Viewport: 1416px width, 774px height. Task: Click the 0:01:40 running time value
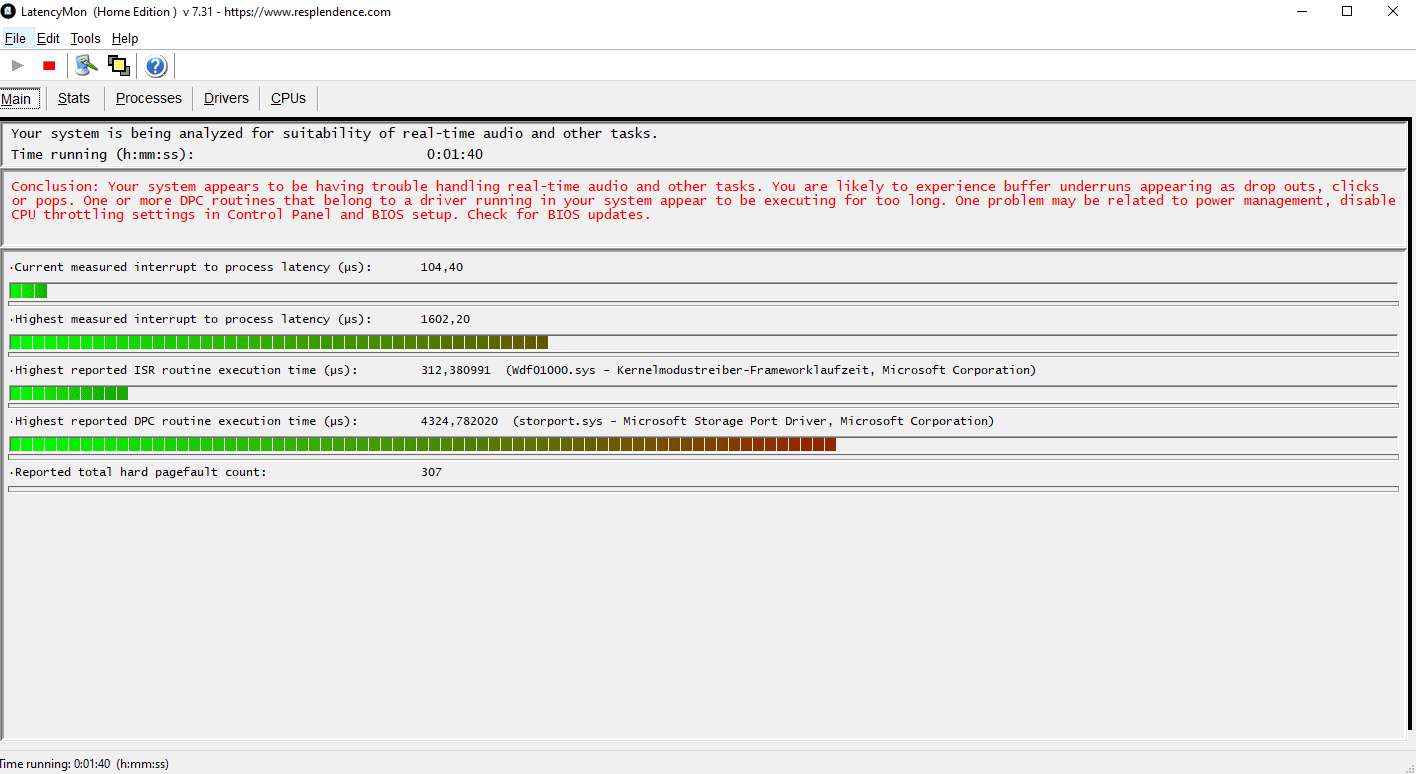point(455,154)
